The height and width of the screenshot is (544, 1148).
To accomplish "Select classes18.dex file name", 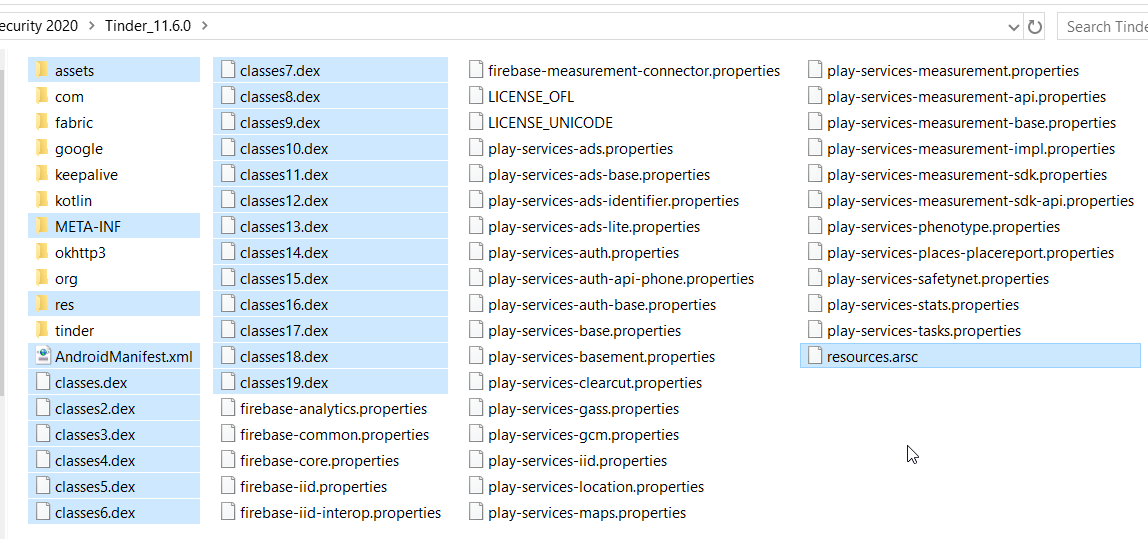I will tap(284, 357).
